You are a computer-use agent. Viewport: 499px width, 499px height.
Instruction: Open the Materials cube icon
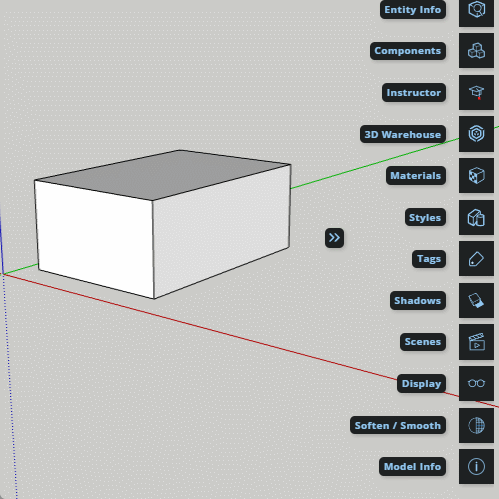(476, 176)
